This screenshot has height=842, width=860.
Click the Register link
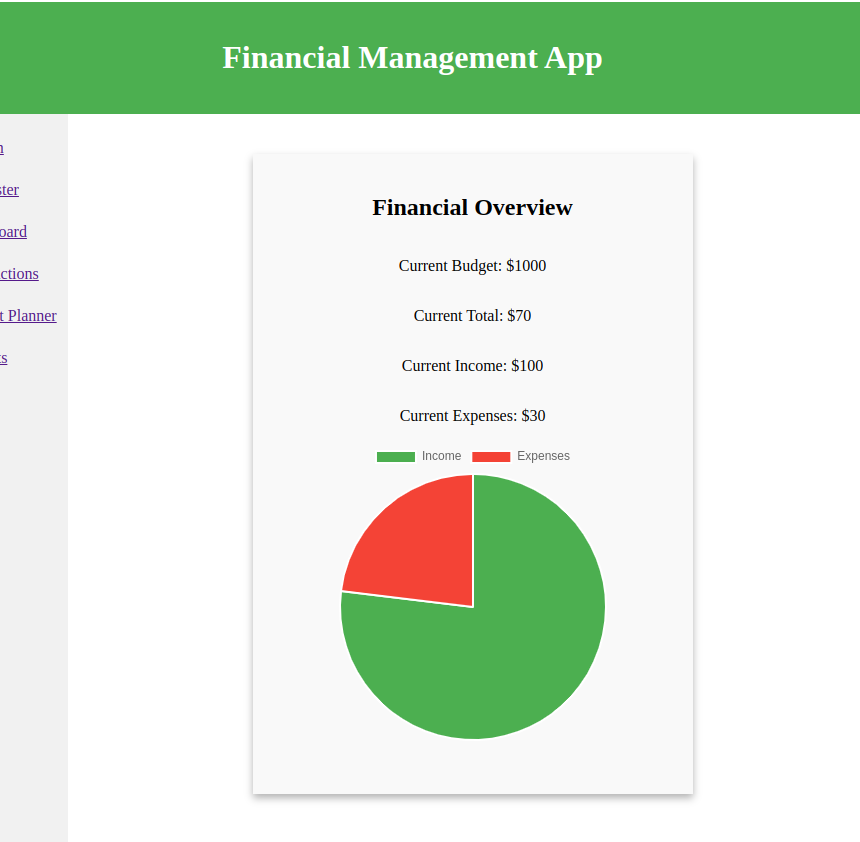pyautogui.click(x=10, y=189)
